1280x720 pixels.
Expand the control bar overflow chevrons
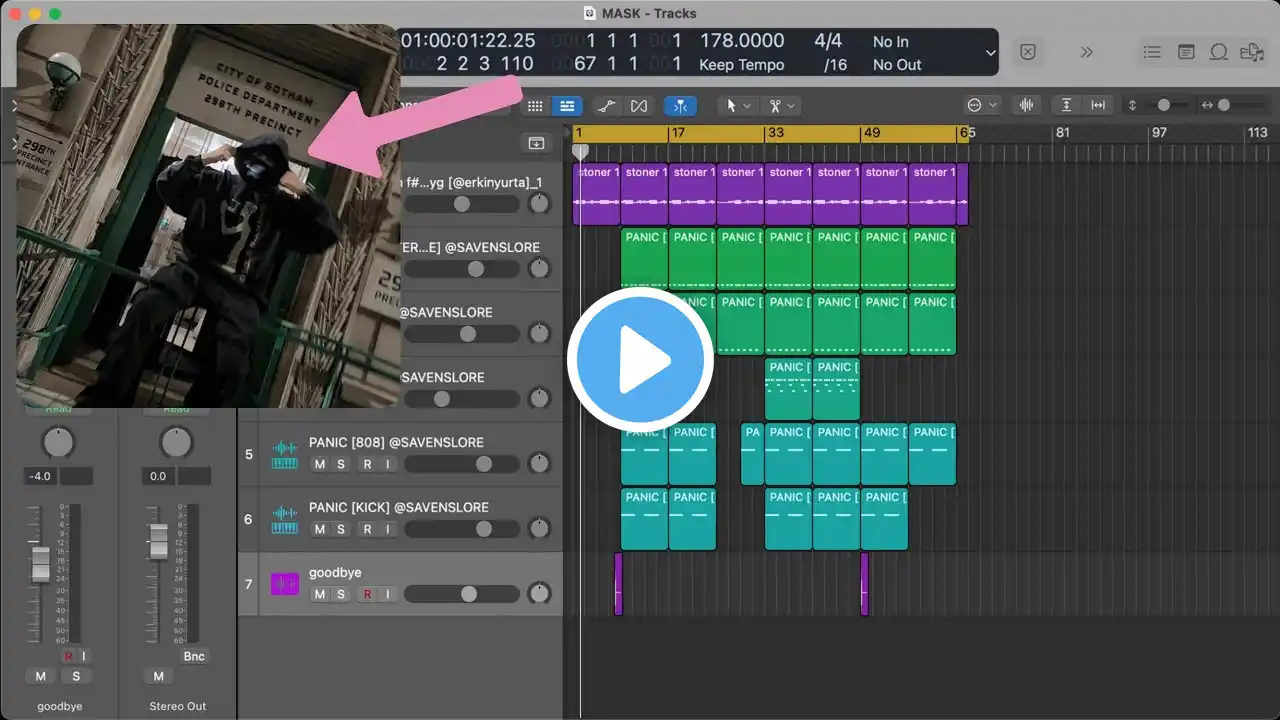(x=1087, y=52)
